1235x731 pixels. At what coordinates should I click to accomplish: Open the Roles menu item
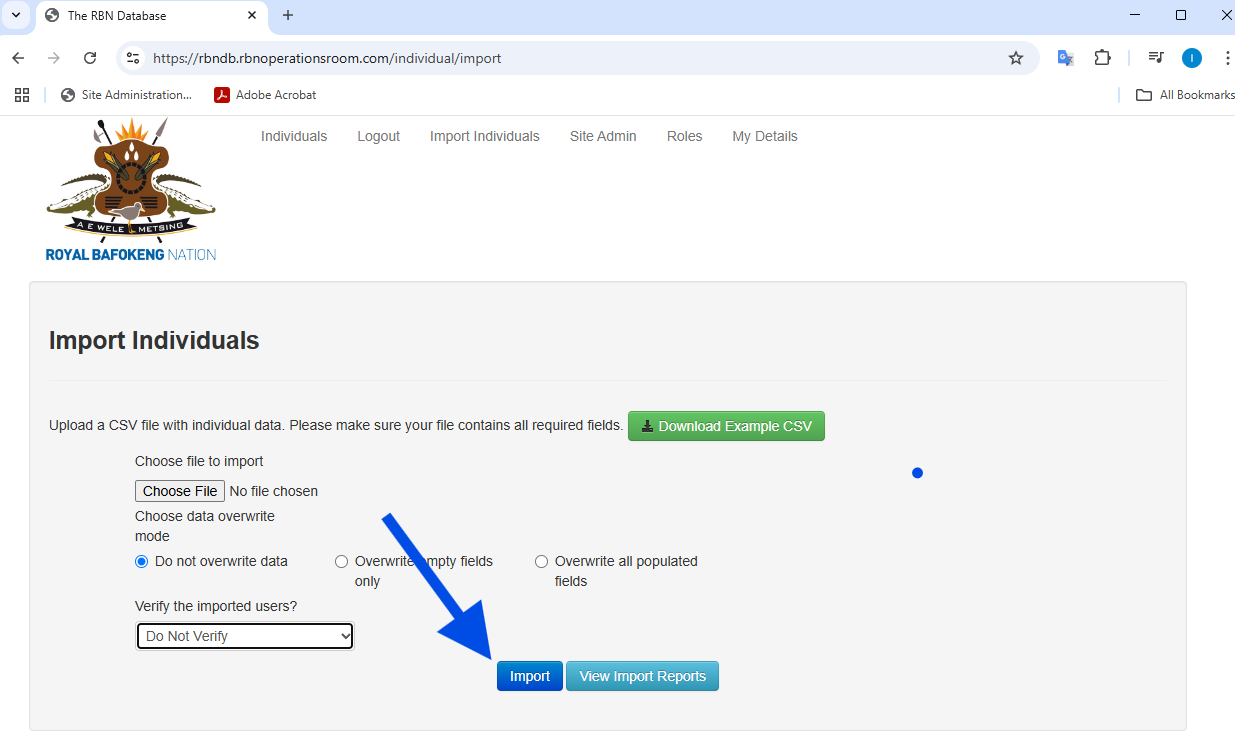coord(684,136)
